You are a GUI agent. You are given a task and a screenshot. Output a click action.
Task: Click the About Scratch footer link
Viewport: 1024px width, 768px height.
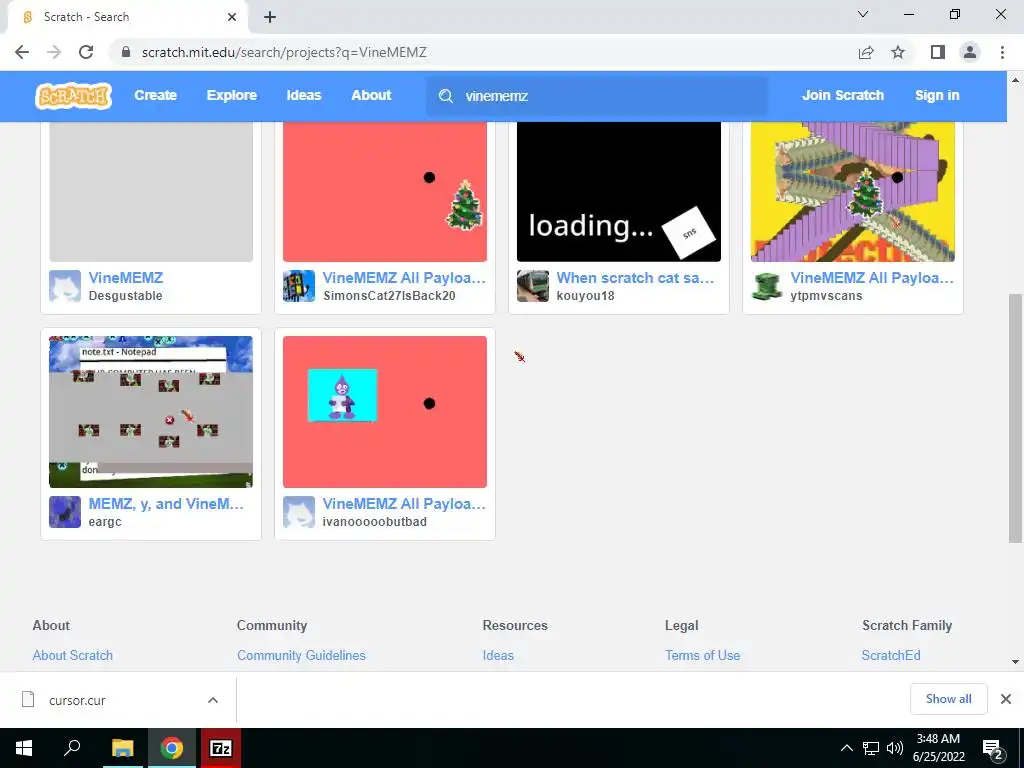click(72, 655)
